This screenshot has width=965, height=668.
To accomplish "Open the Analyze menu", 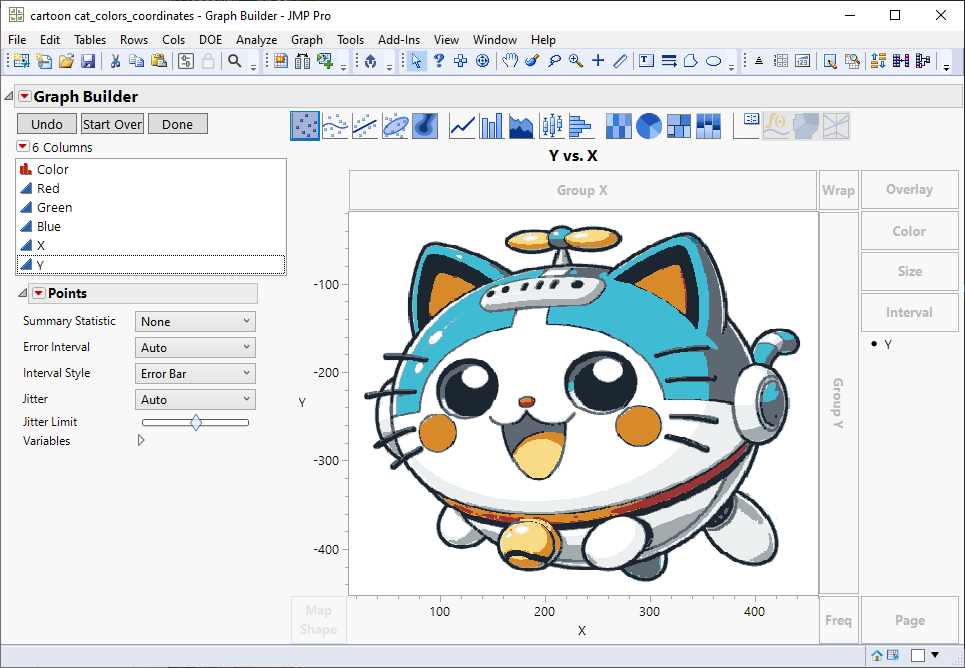I will pos(256,40).
